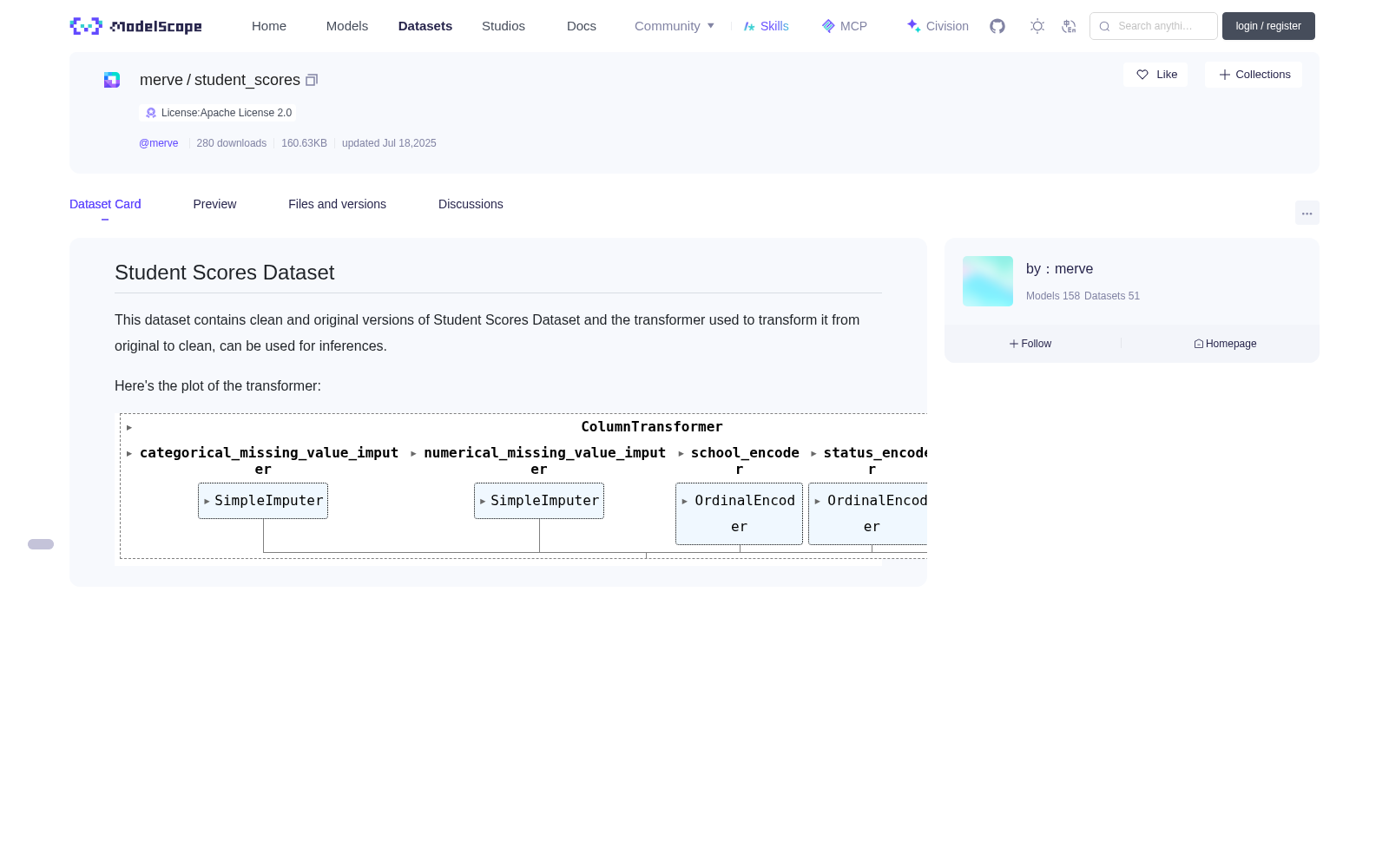Click the 'Student Scores Dataset' heading

pos(225,273)
